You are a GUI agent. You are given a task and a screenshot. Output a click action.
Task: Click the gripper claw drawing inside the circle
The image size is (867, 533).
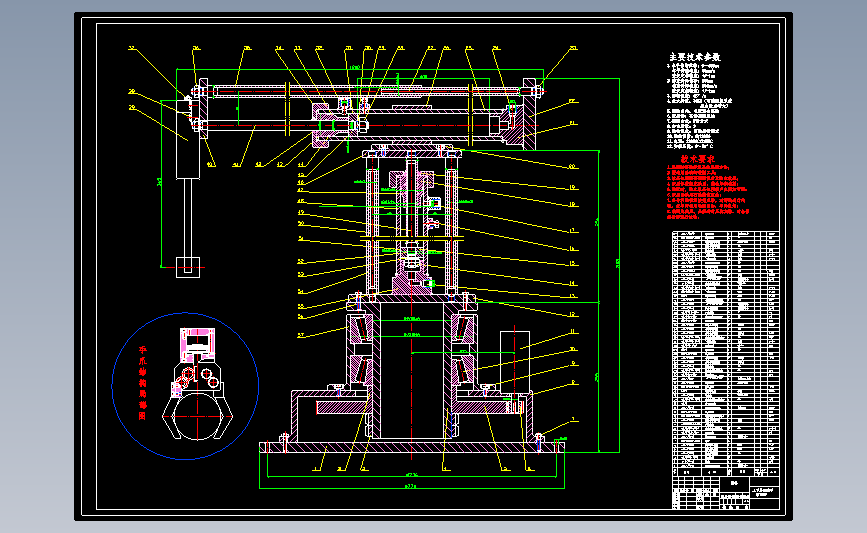(x=197, y=384)
